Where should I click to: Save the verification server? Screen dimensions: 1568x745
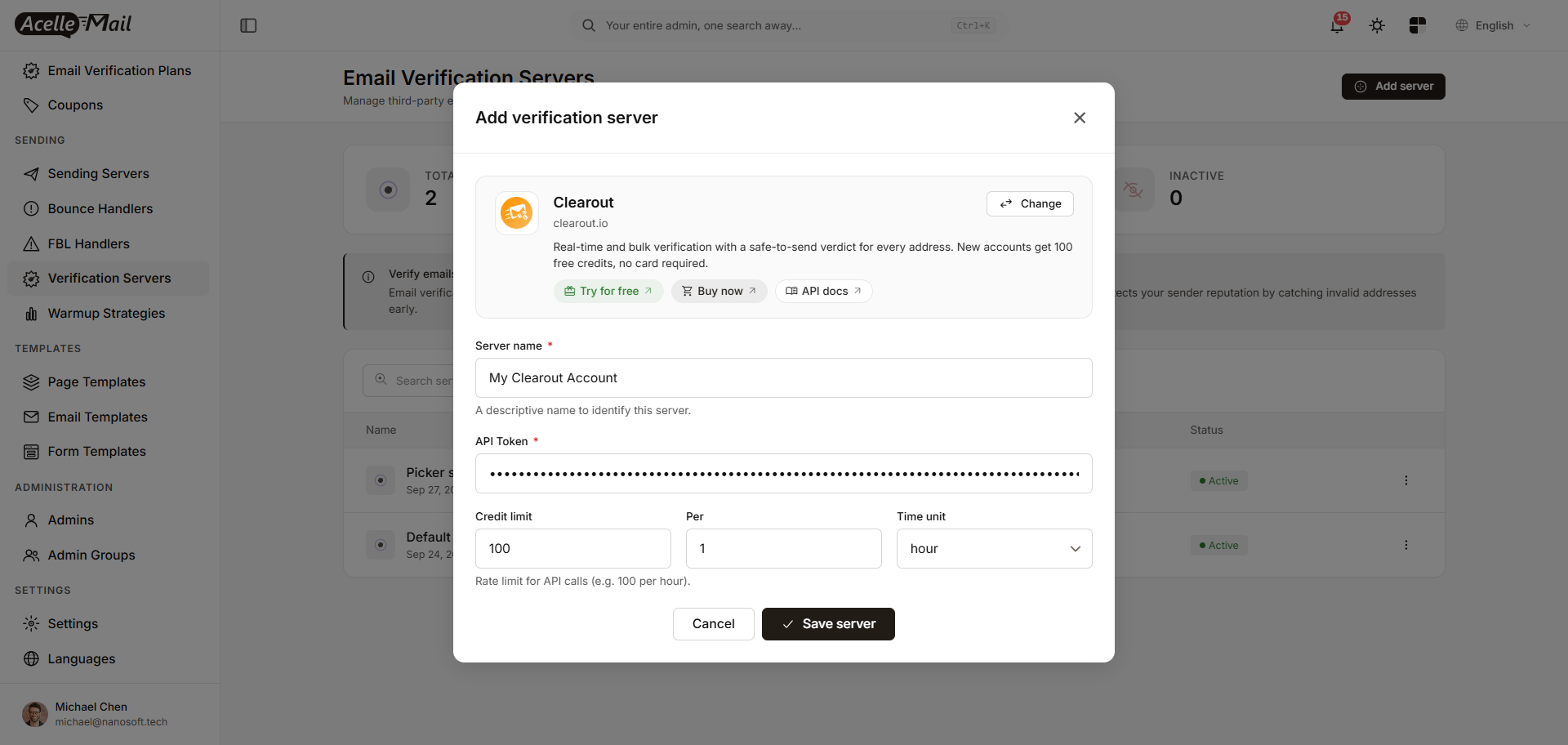(828, 624)
